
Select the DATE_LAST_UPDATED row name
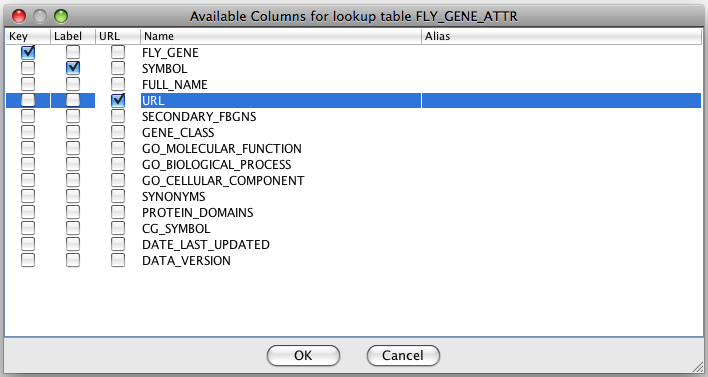click(206, 245)
